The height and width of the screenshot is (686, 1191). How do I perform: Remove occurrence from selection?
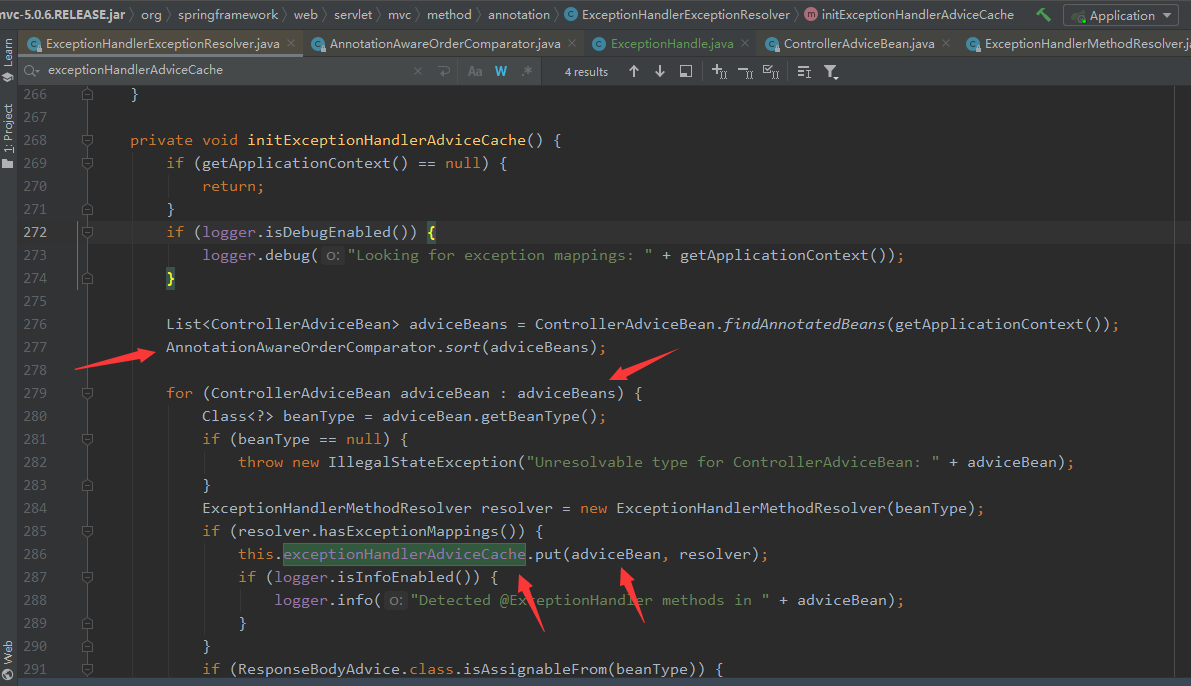pyautogui.click(x=744, y=70)
